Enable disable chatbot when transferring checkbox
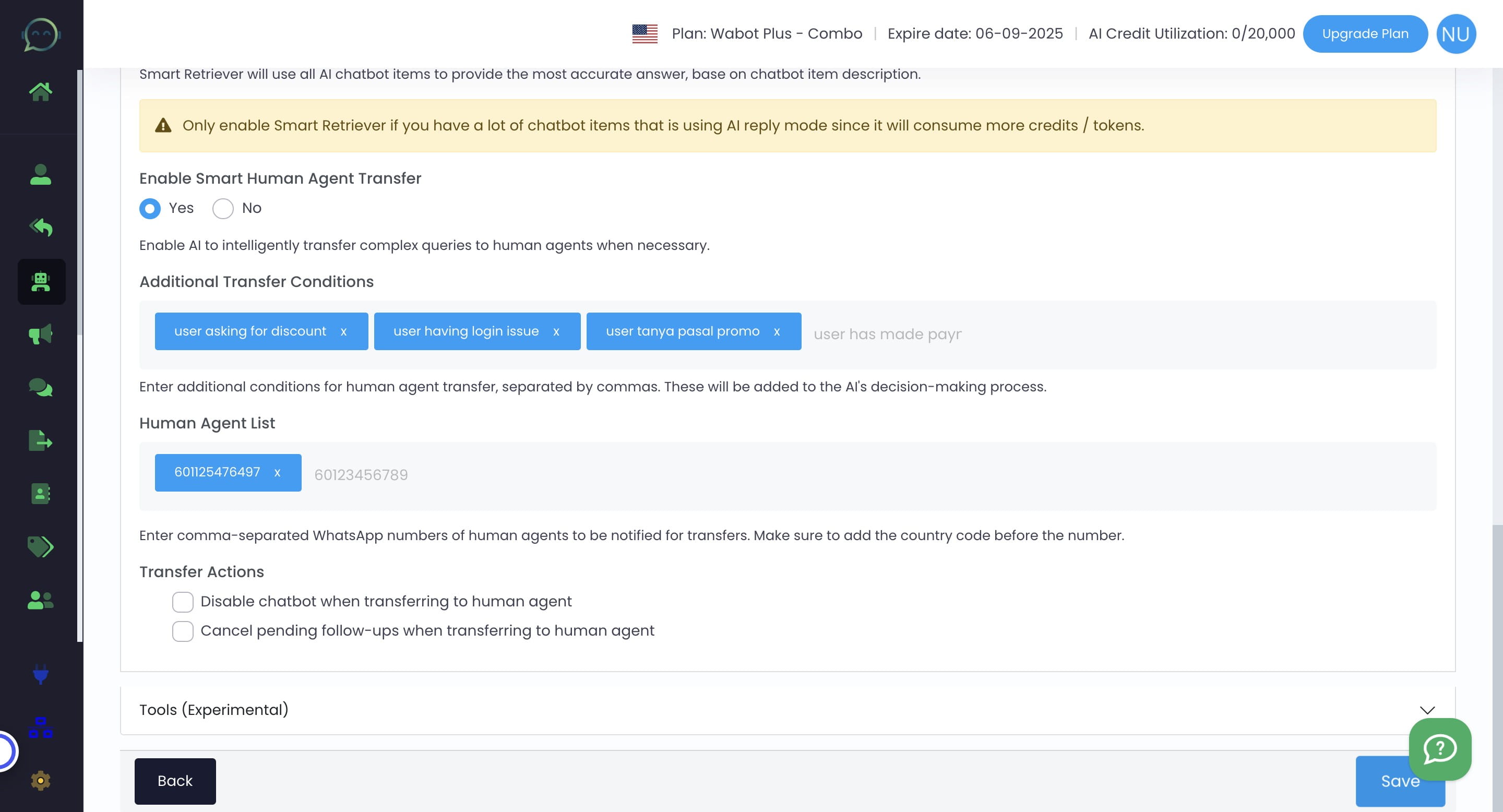1503x812 pixels. click(183, 602)
